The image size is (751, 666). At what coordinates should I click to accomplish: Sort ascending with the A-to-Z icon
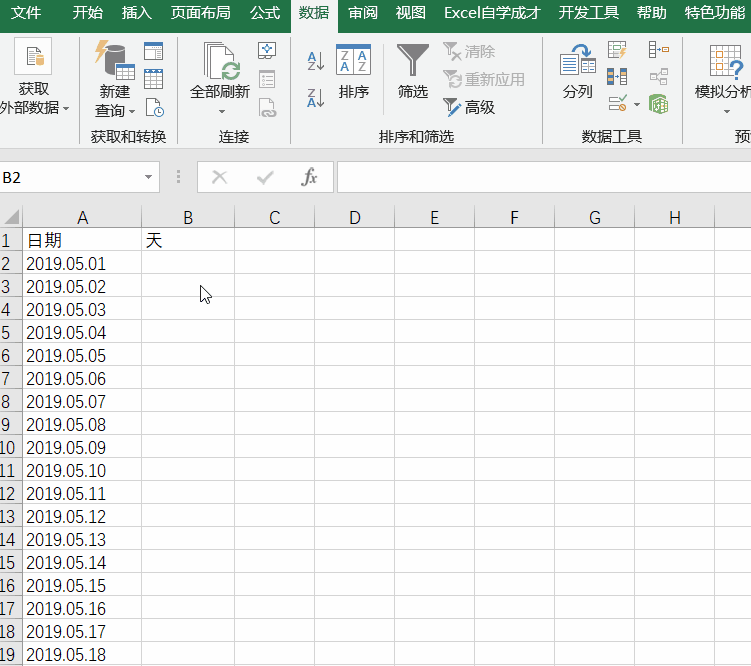tap(316, 61)
